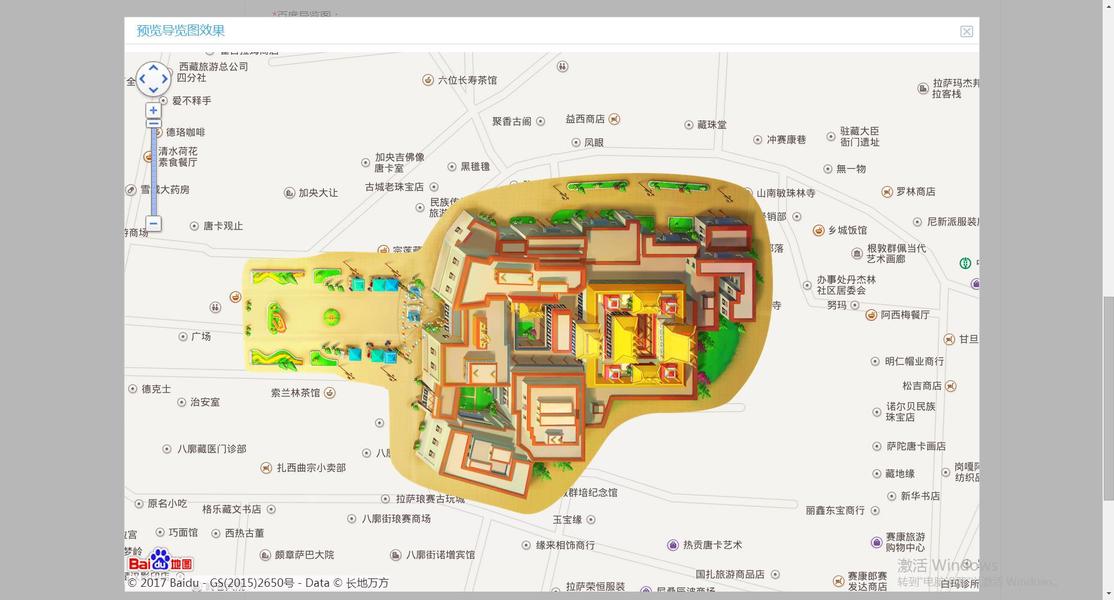Pan the map down with the south arrow

(x=153, y=89)
